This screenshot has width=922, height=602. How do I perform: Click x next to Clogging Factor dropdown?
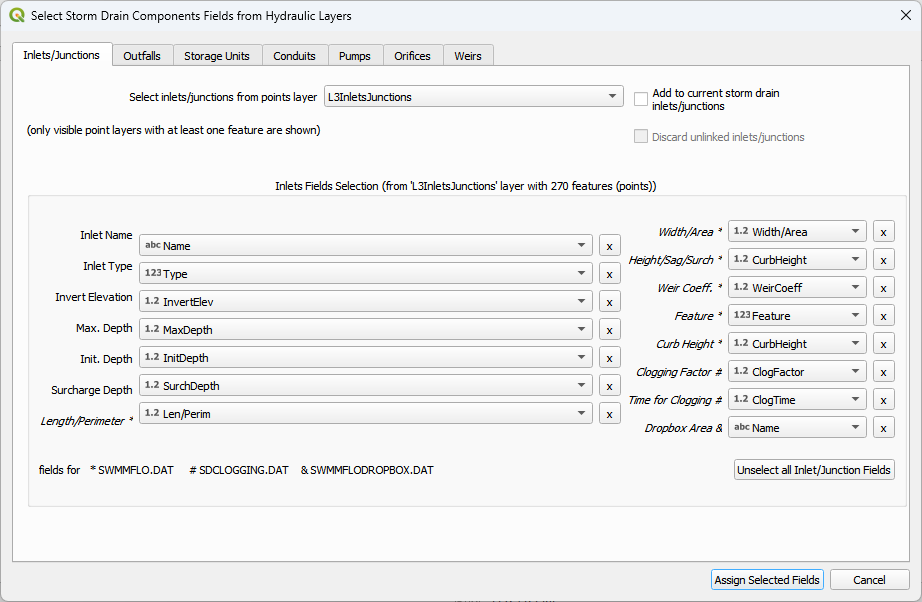tap(883, 372)
